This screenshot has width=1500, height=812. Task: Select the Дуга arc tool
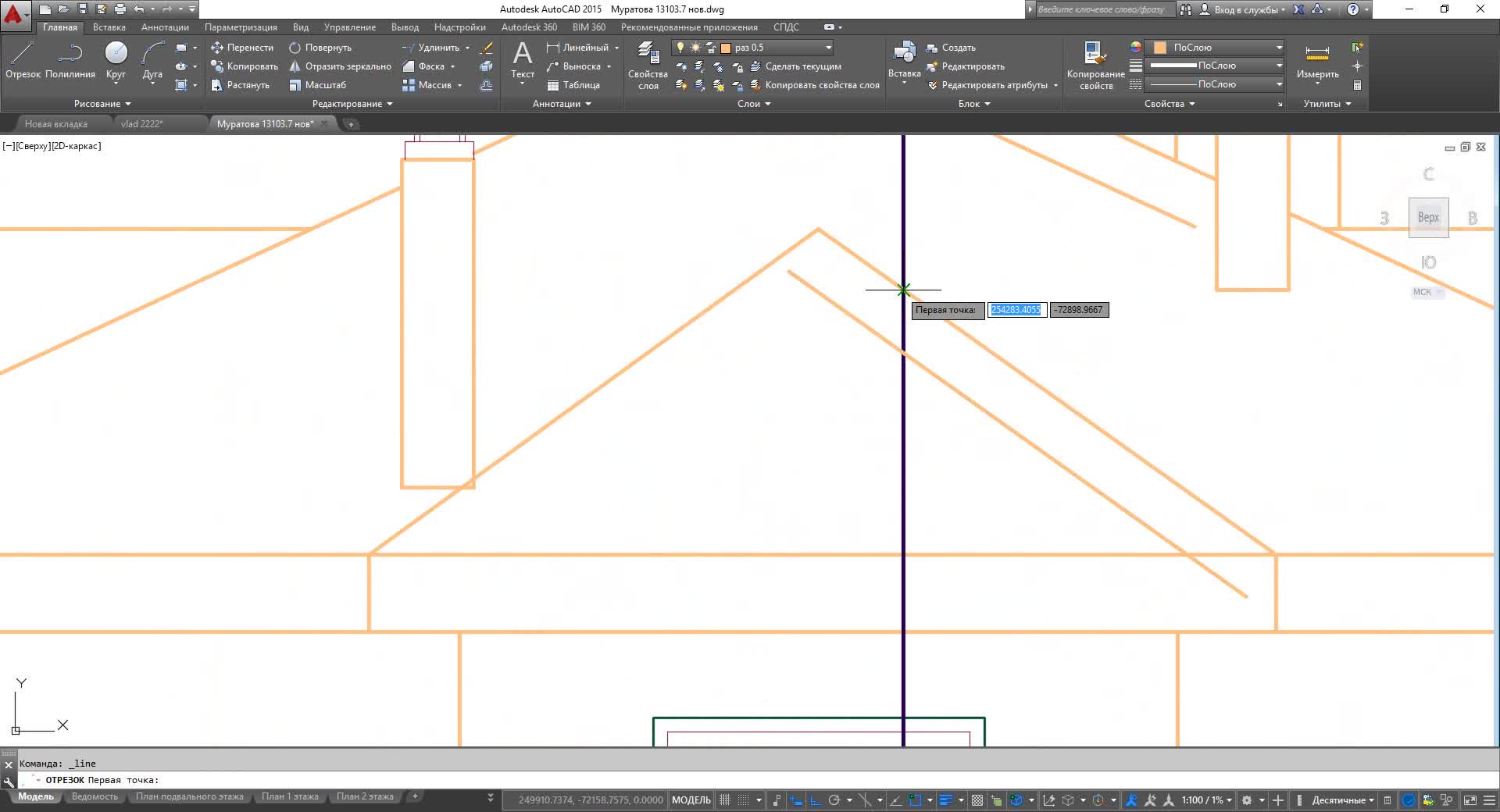pos(152,60)
